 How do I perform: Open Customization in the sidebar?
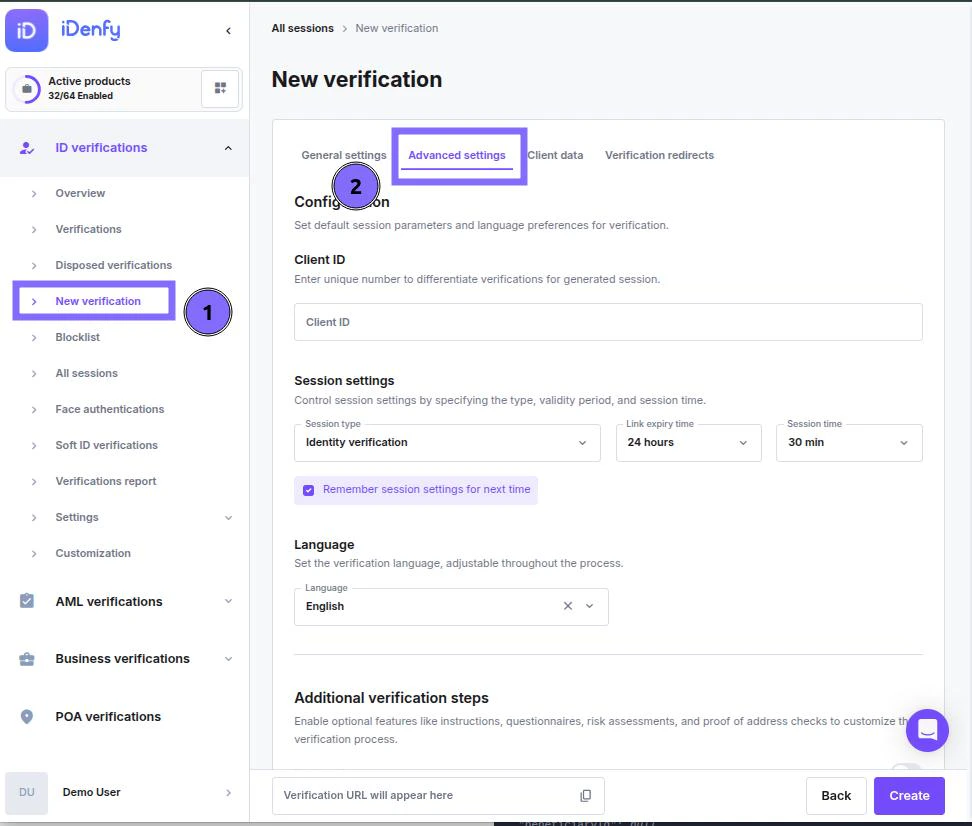93,553
